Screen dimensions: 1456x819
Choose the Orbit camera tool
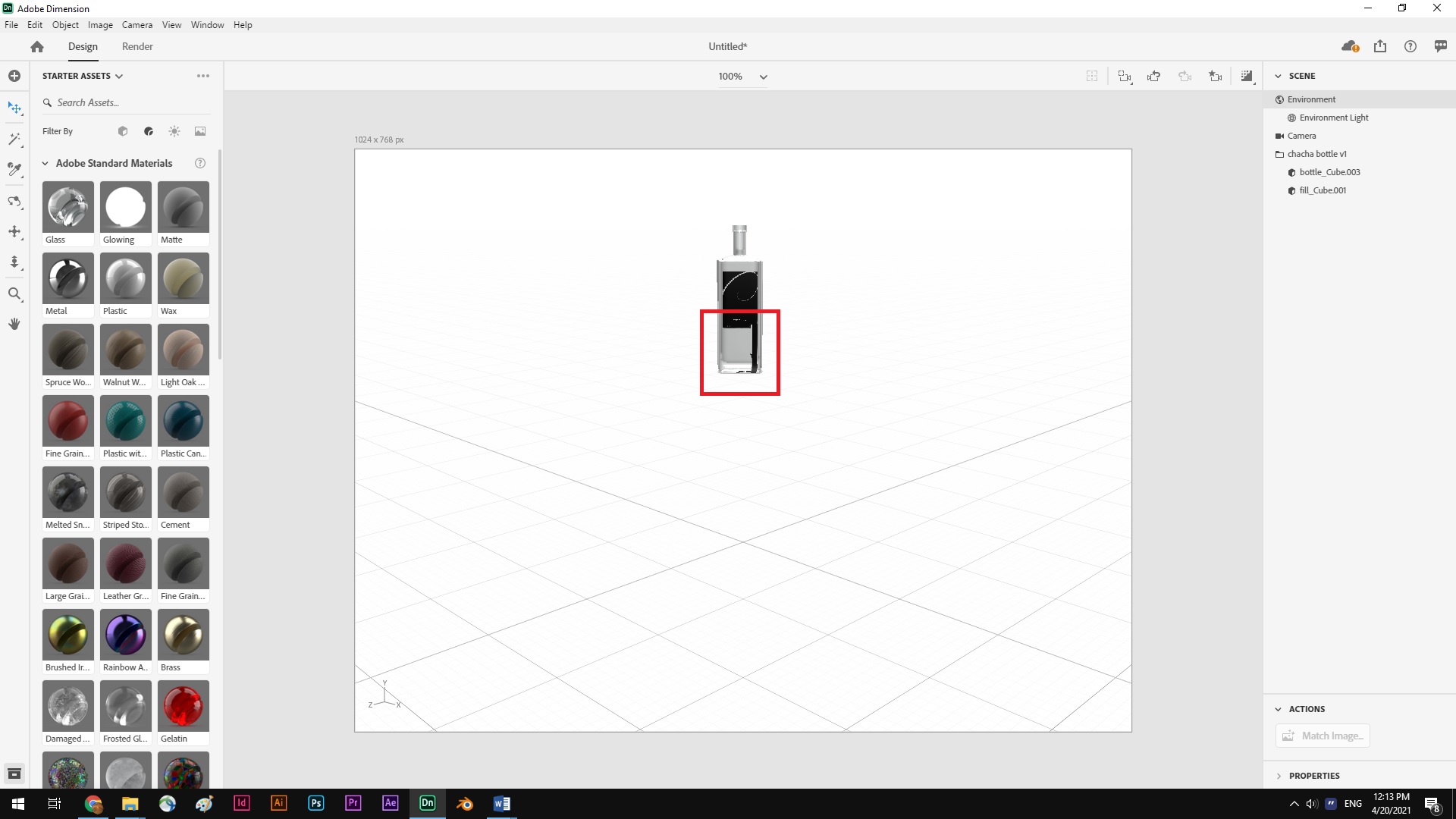[15, 201]
